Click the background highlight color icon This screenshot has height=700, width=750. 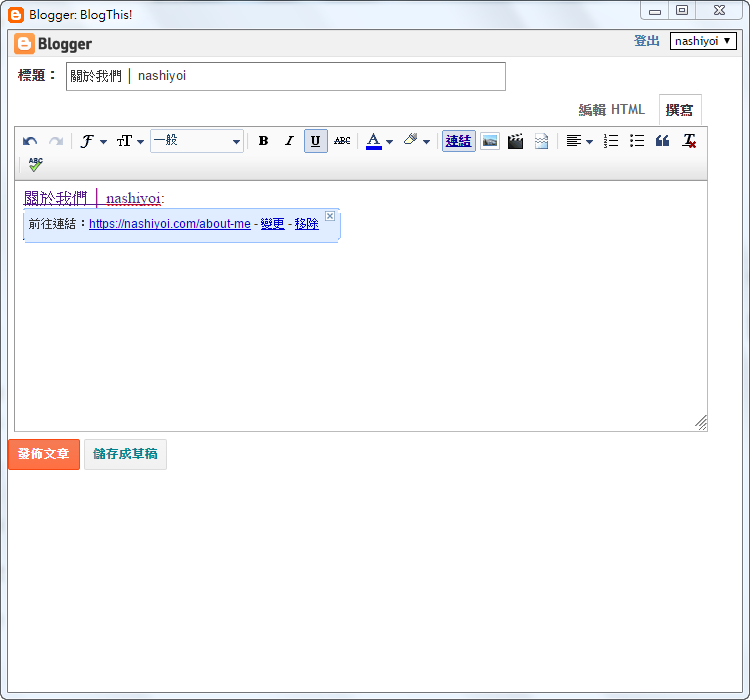click(410, 140)
